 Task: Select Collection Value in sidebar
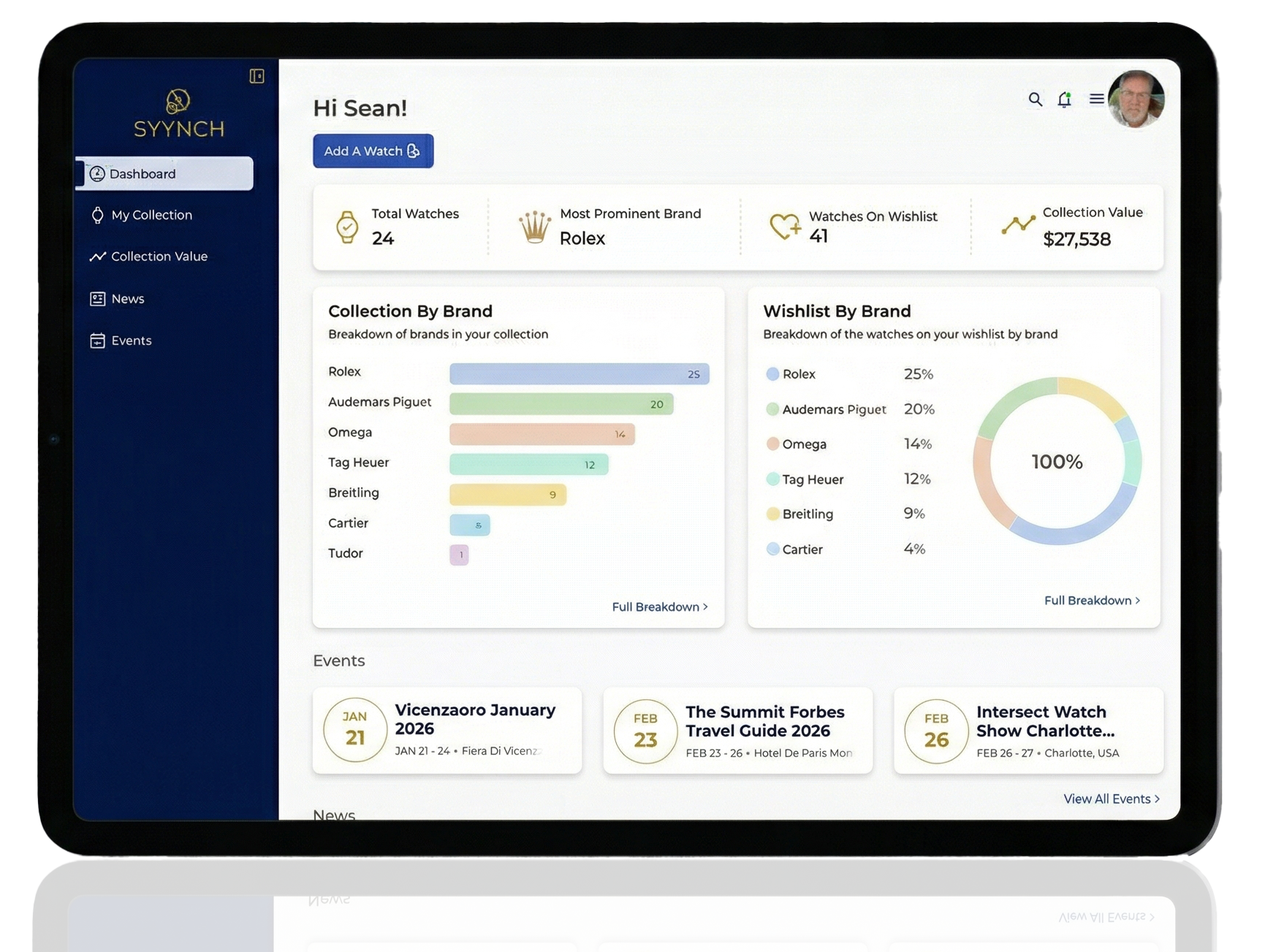point(159,256)
